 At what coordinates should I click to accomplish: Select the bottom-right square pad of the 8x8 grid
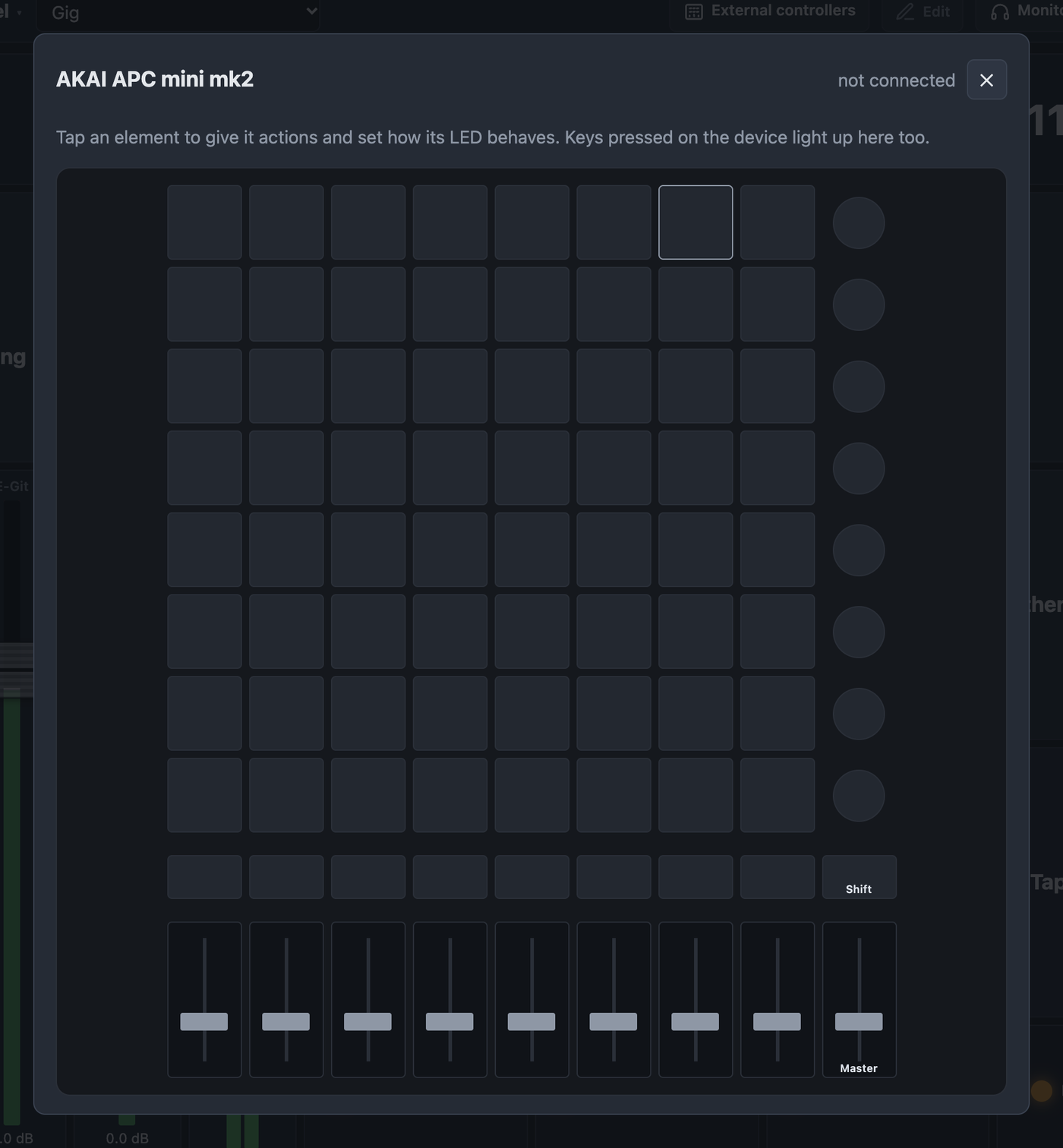[x=778, y=795]
